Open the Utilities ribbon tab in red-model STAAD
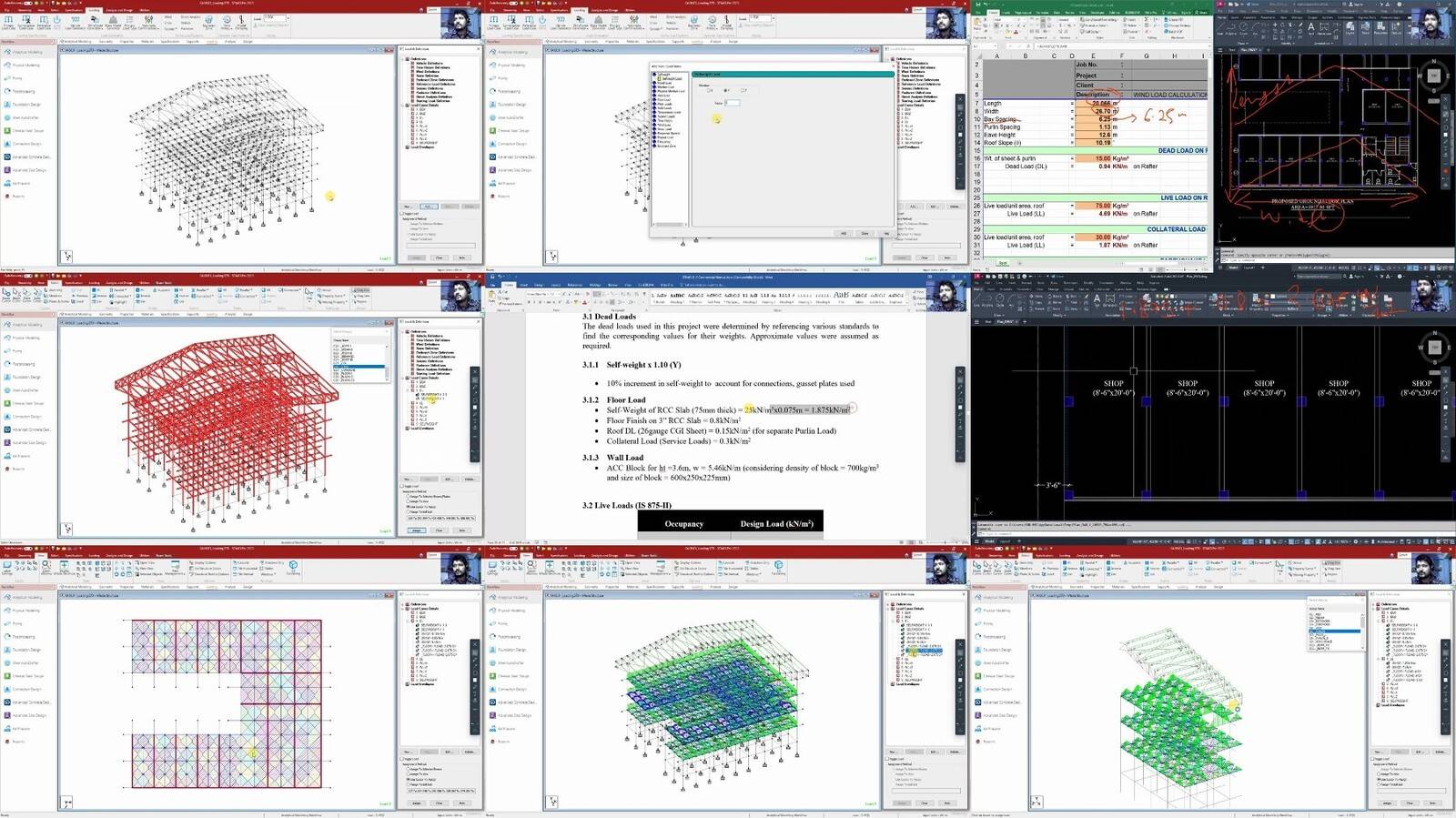1456x818 pixels. [145, 282]
